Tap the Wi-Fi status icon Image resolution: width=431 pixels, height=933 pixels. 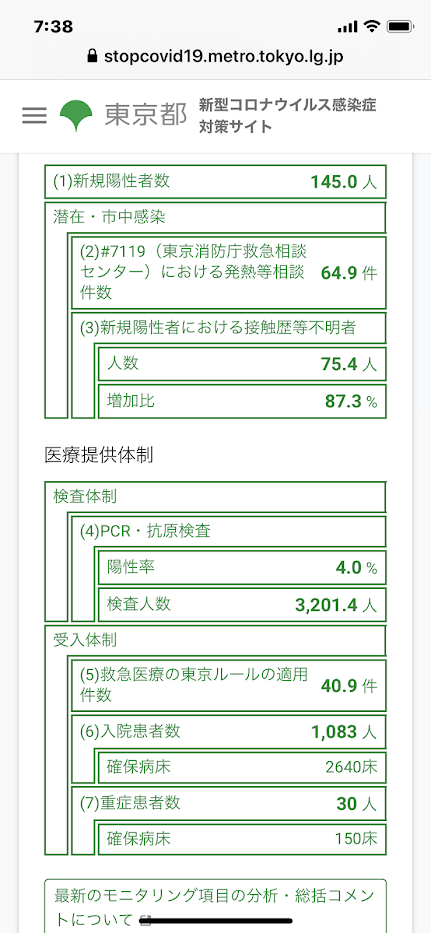[373, 27]
